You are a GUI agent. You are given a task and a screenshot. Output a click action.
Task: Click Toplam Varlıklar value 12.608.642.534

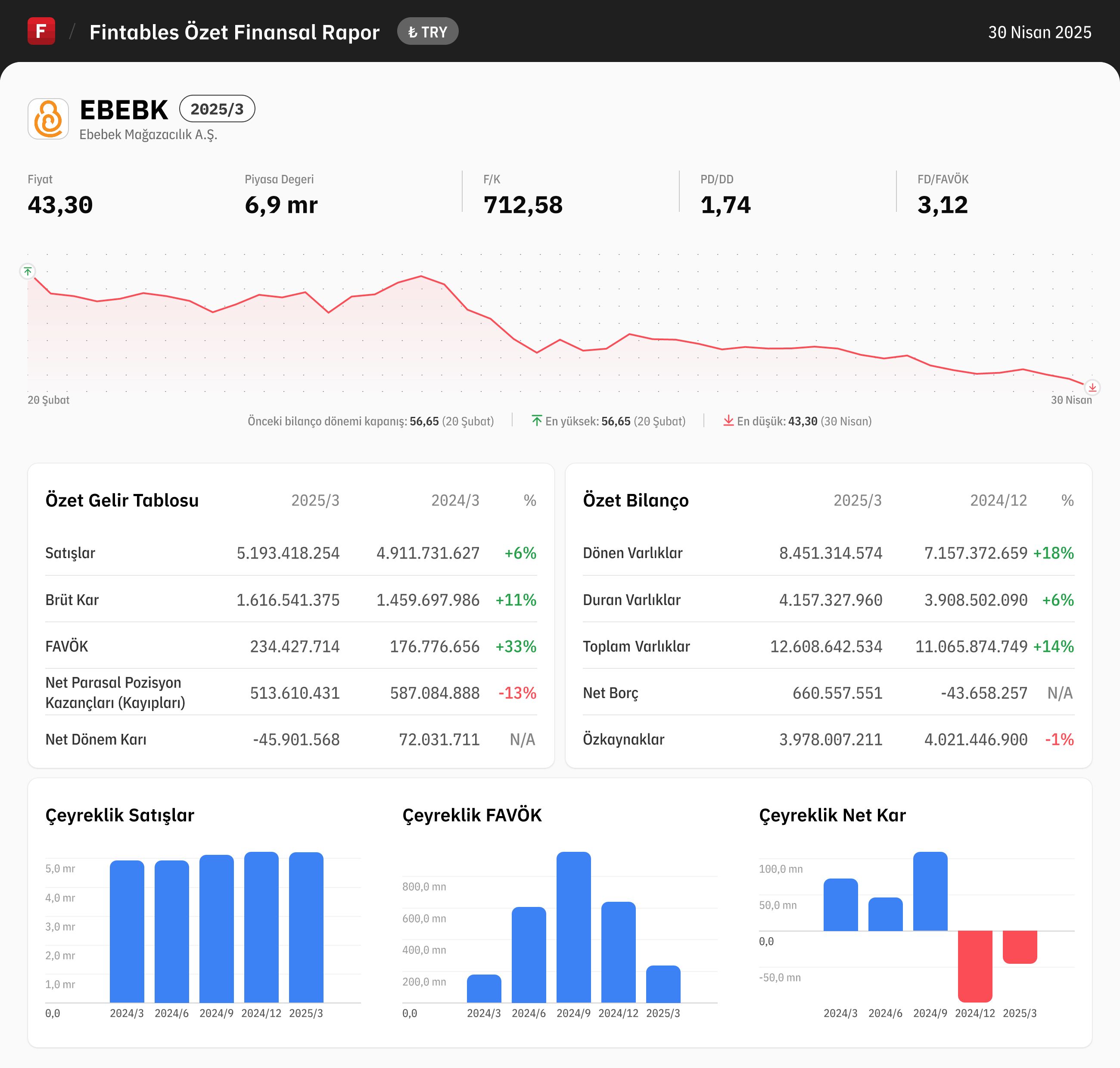[x=826, y=646]
